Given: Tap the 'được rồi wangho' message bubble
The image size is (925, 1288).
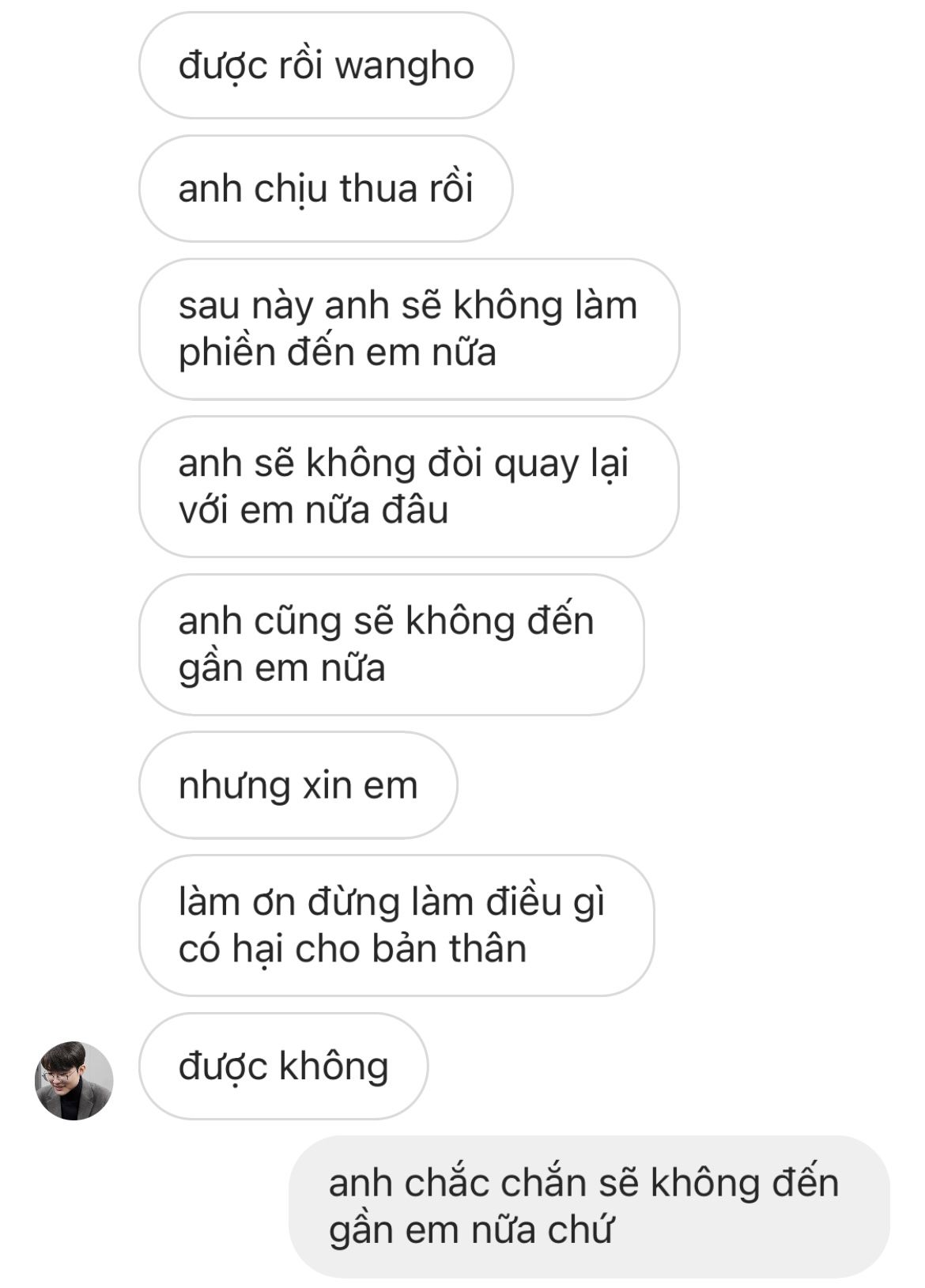Looking at the screenshot, I should (326, 66).
